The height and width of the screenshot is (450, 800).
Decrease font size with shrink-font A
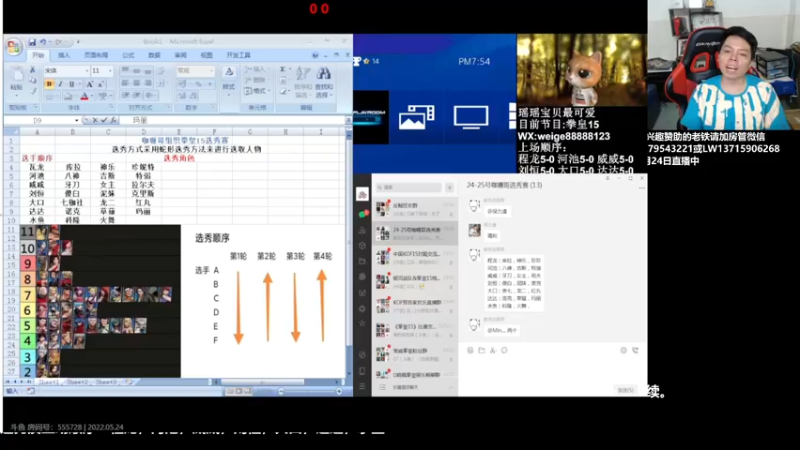click(x=101, y=84)
